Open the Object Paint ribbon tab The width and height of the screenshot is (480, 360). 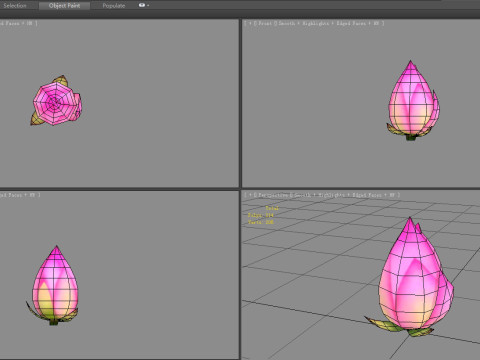click(x=64, y=6)
